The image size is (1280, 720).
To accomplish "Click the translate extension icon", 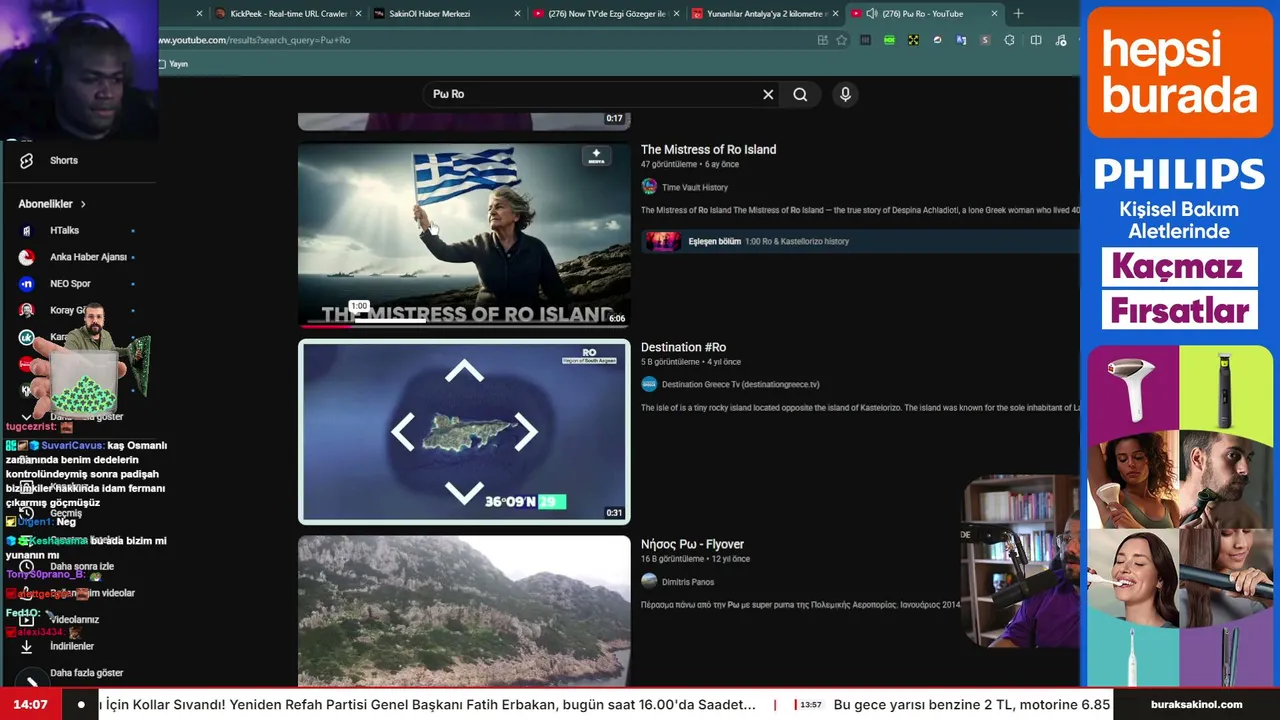I will [x=961, y=40].
